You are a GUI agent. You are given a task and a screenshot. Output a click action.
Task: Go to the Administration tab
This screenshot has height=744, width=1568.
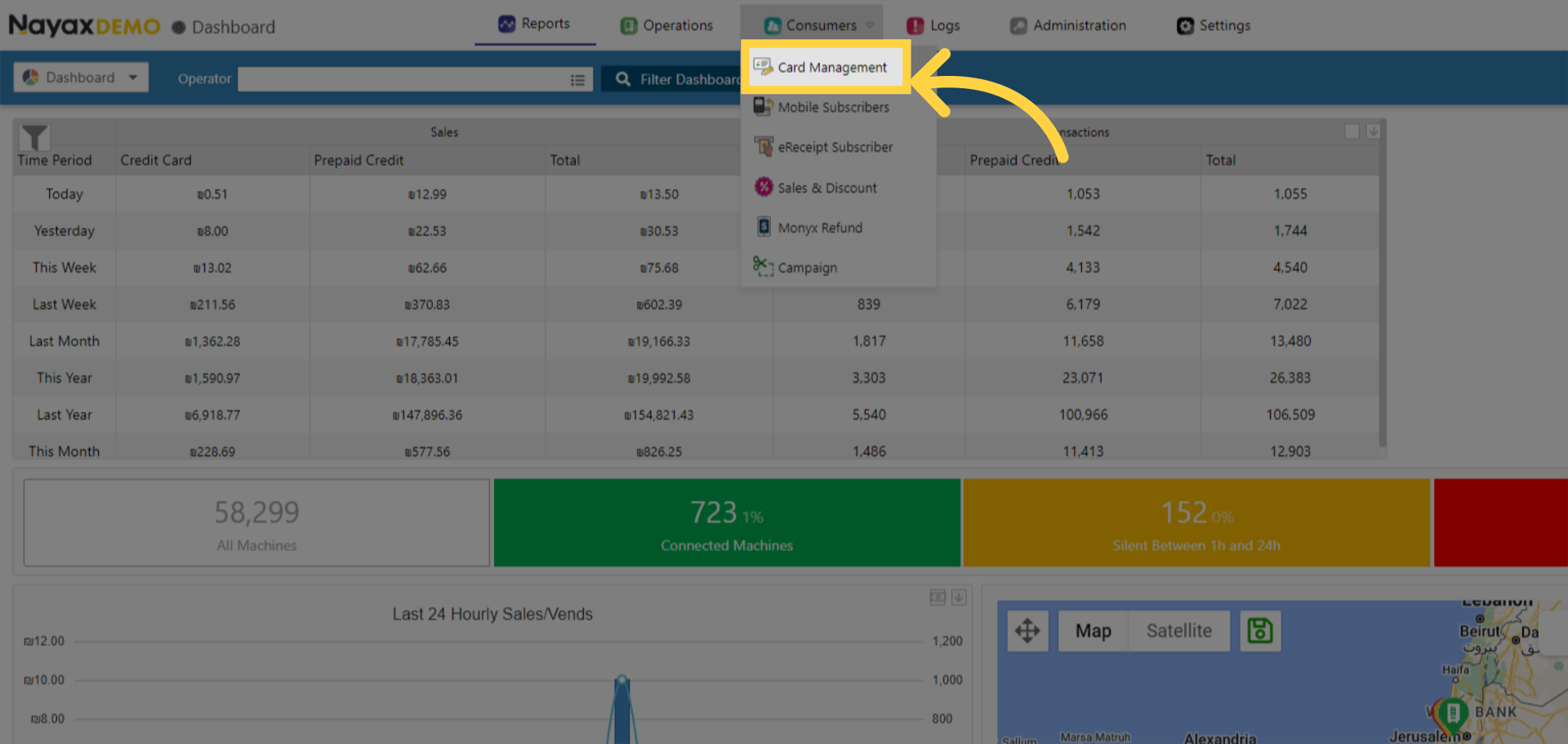(1068, 25)
